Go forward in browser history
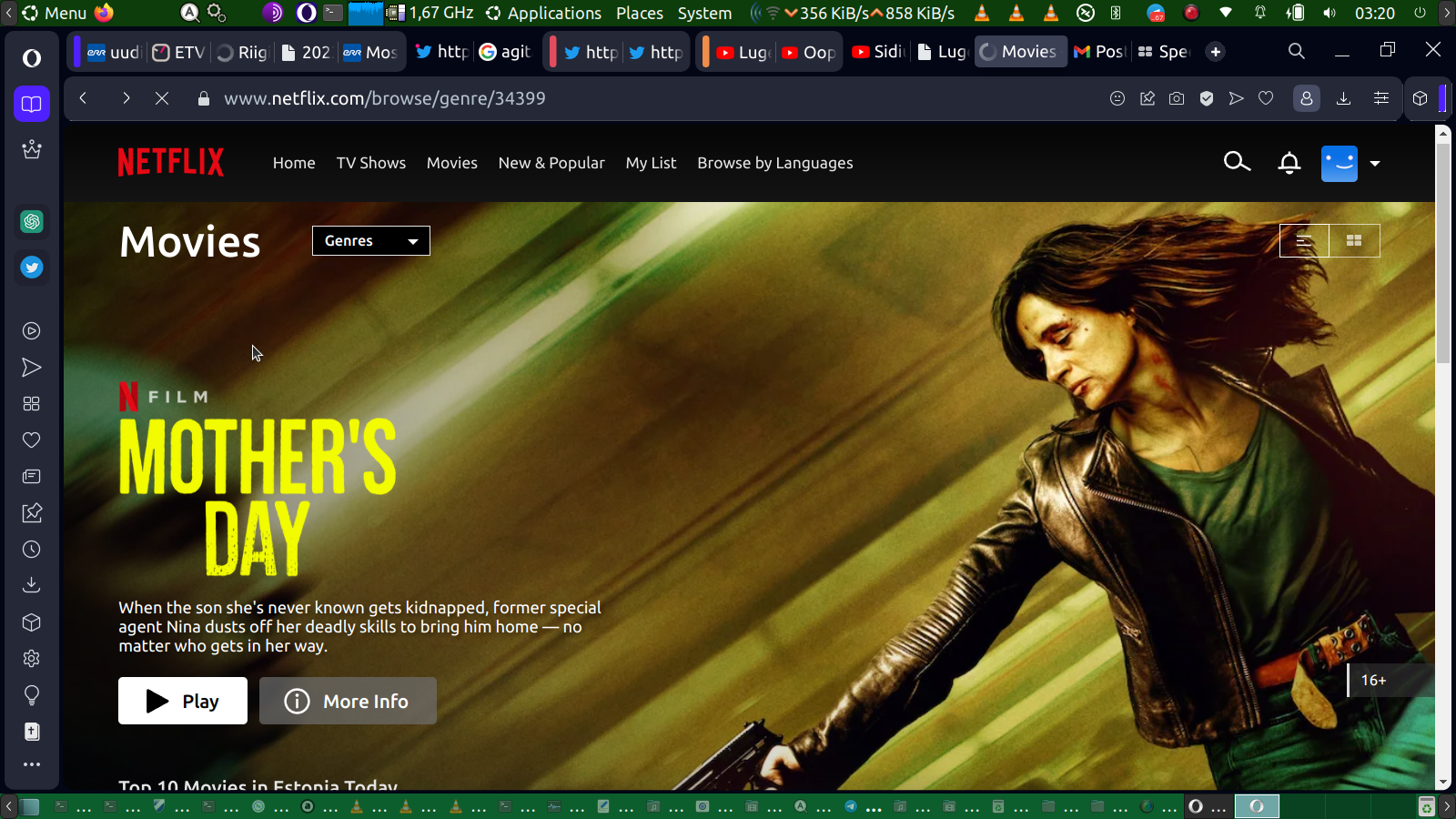 126,98
